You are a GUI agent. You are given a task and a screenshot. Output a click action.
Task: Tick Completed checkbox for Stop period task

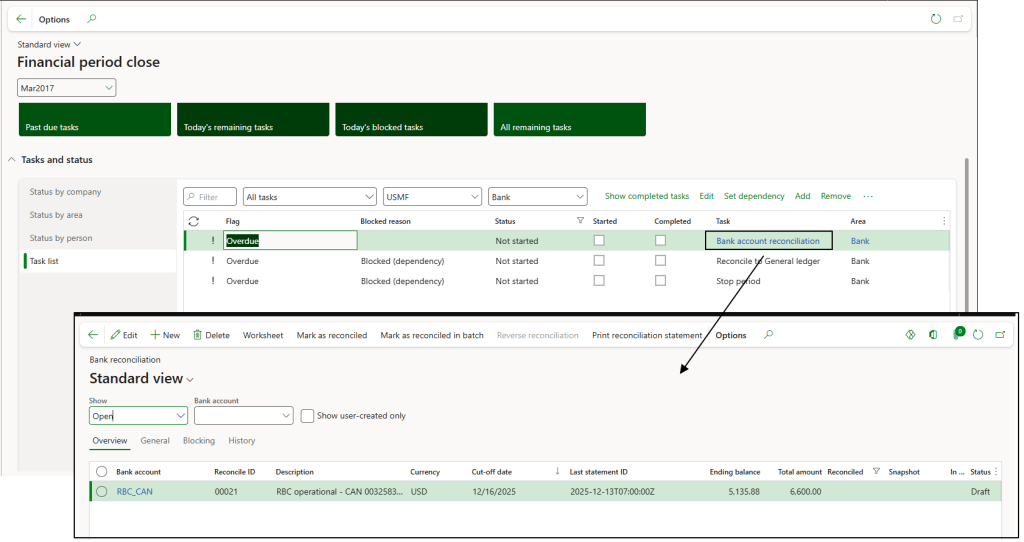click(660, 281)
